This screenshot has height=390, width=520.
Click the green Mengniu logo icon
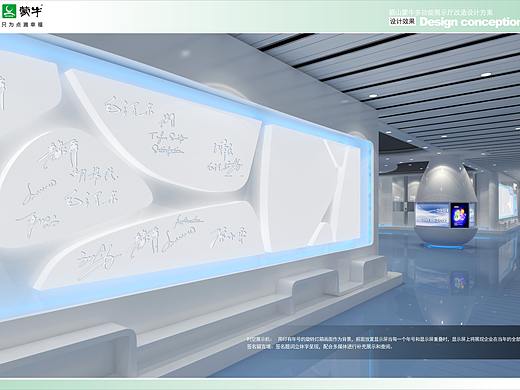click(x=9, y=11)
